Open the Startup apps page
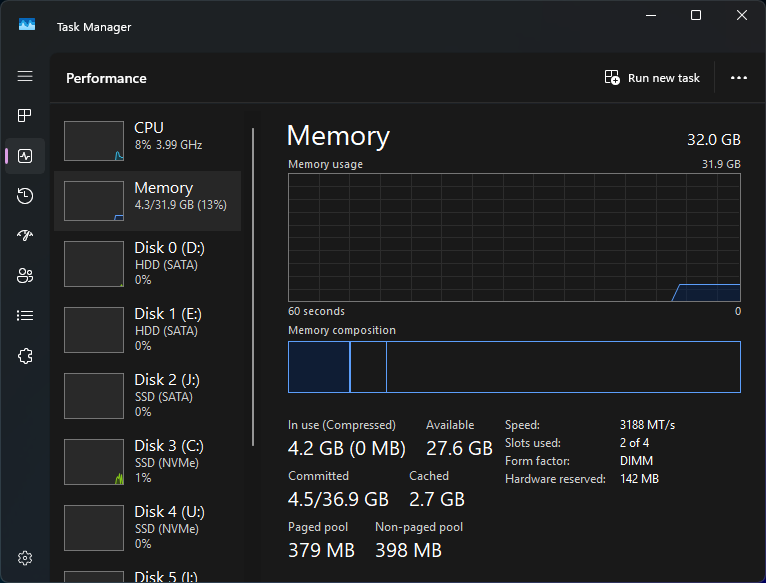Image resolution: width=766 pixels, height=583 pixels. (x=25, y=236)
